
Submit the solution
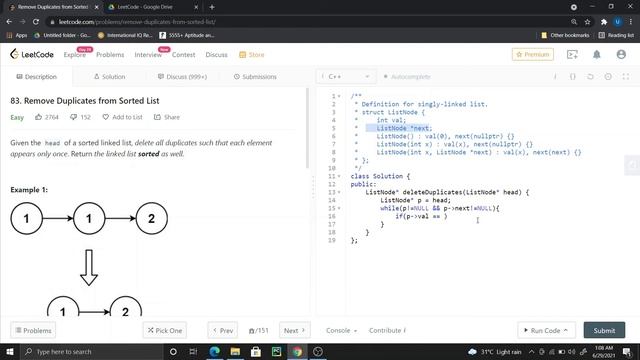(604, 330)
